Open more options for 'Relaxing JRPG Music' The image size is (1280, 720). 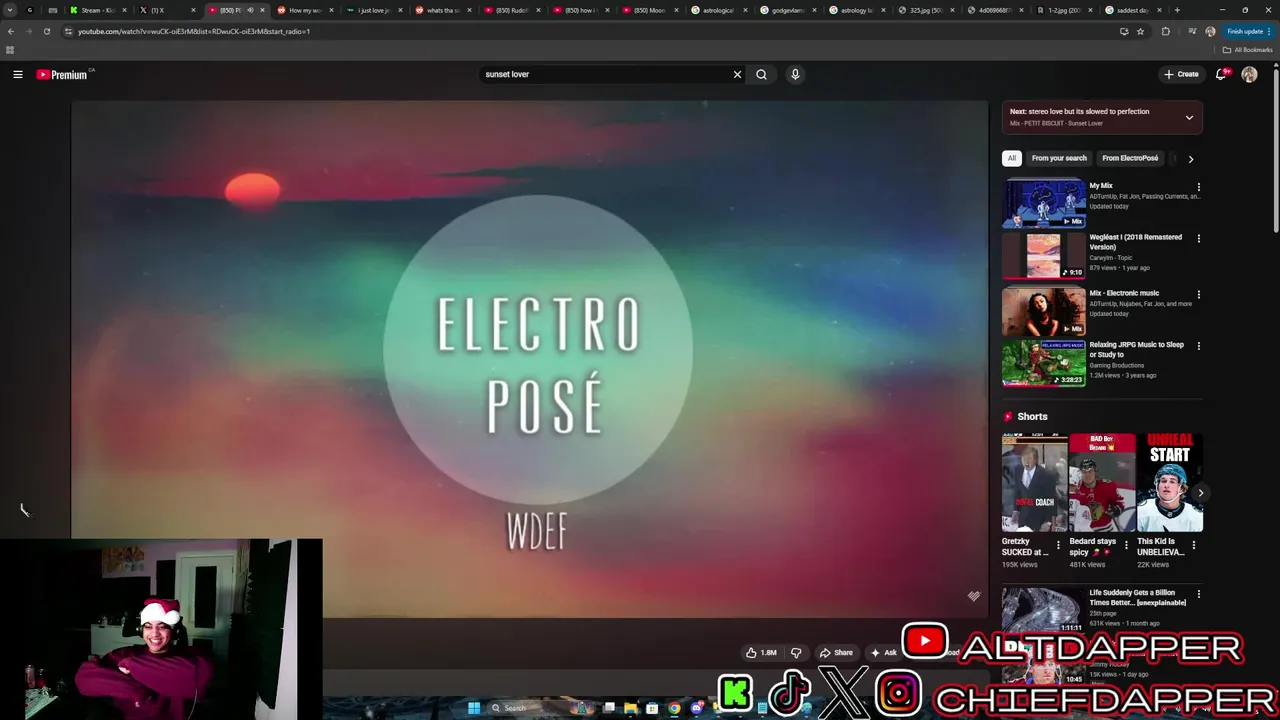tap(1198, 346)
